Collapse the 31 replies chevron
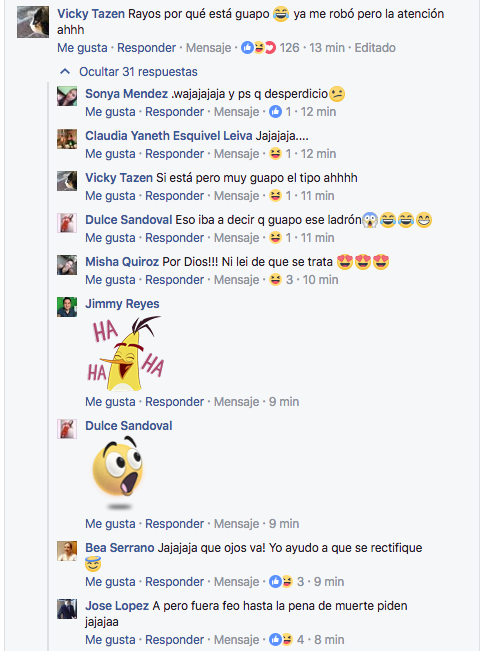Viewport: 481px width, 651px height. click(x=65, y=72)
